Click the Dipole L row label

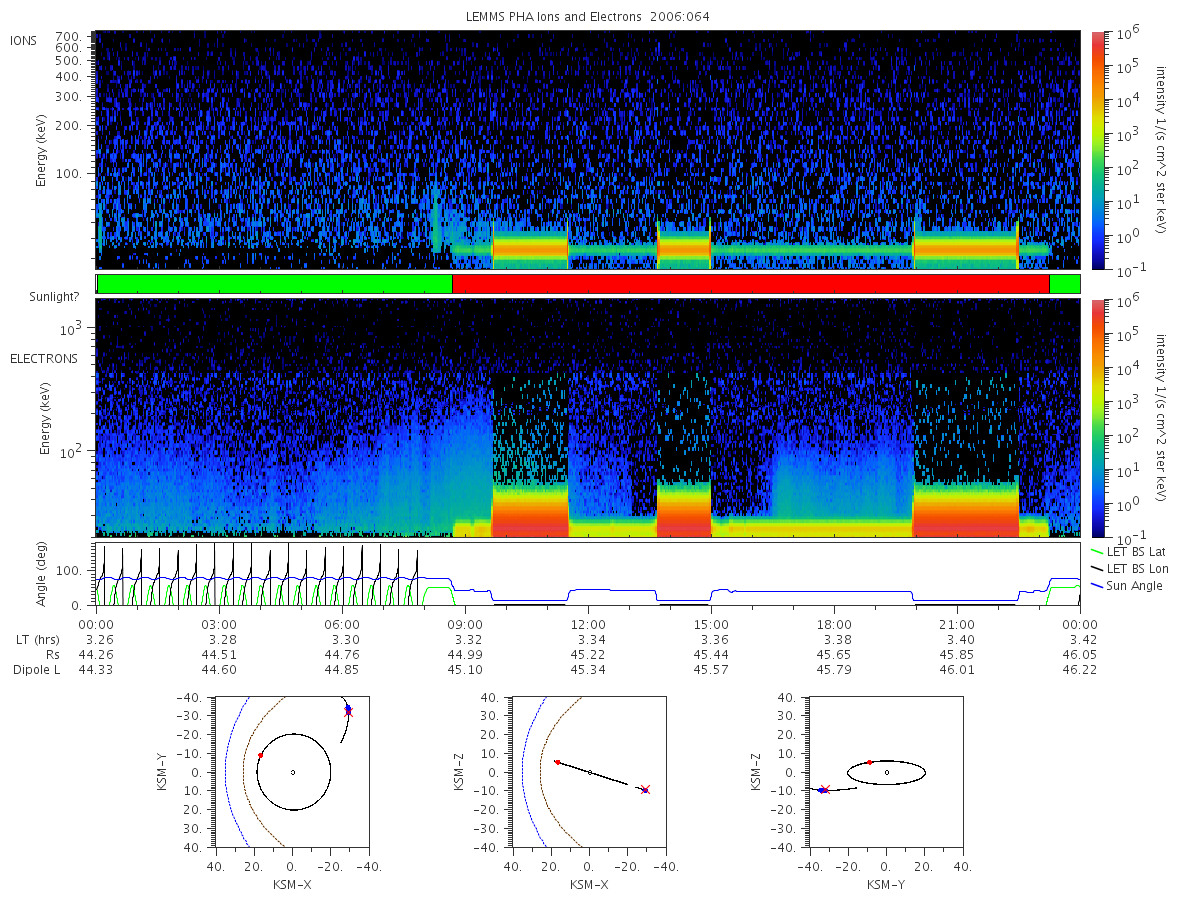click(36, 669)
